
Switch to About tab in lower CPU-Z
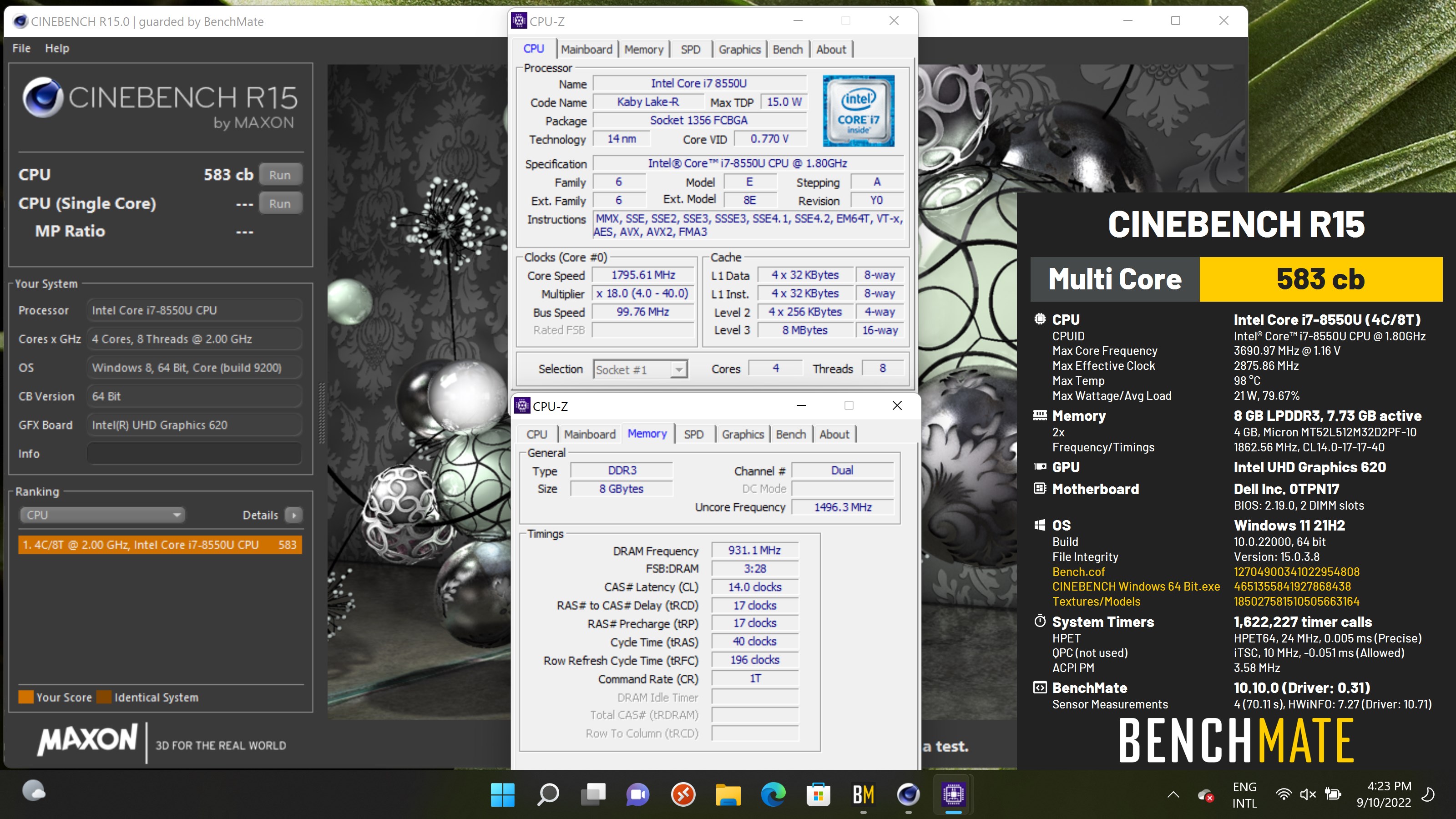[x=834, y=434]
